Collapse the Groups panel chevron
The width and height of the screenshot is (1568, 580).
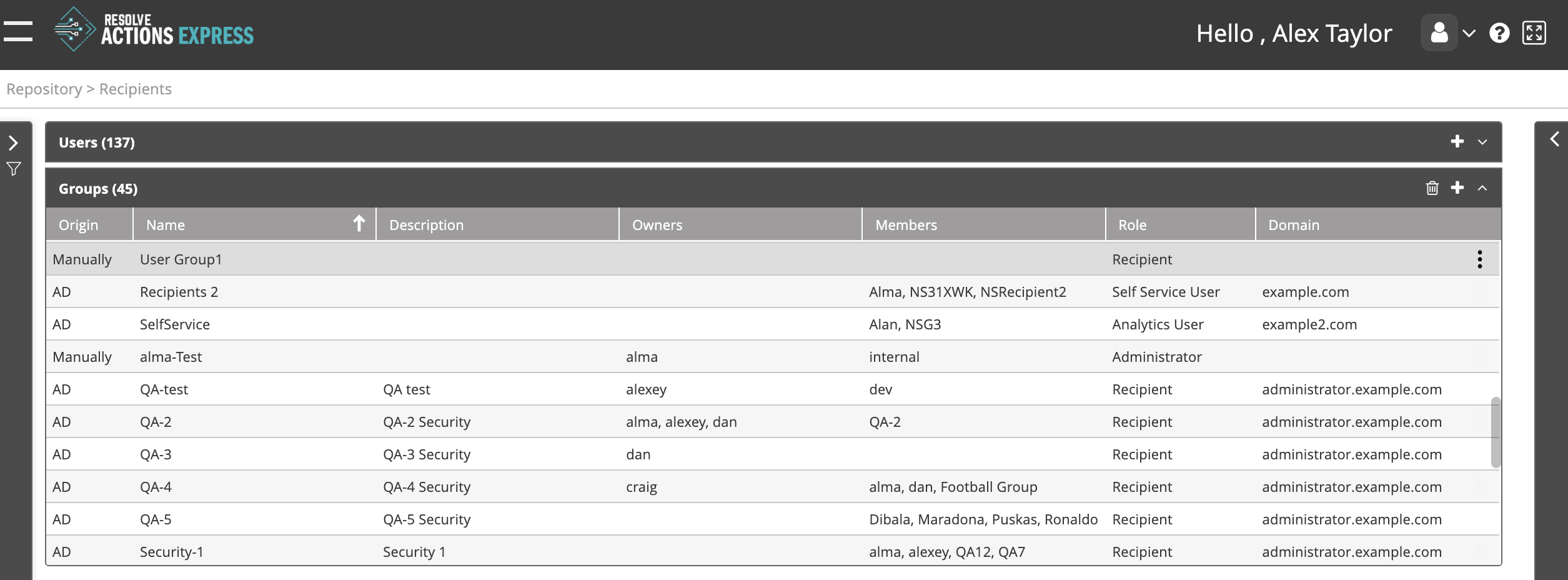[x=1482, y=188]
